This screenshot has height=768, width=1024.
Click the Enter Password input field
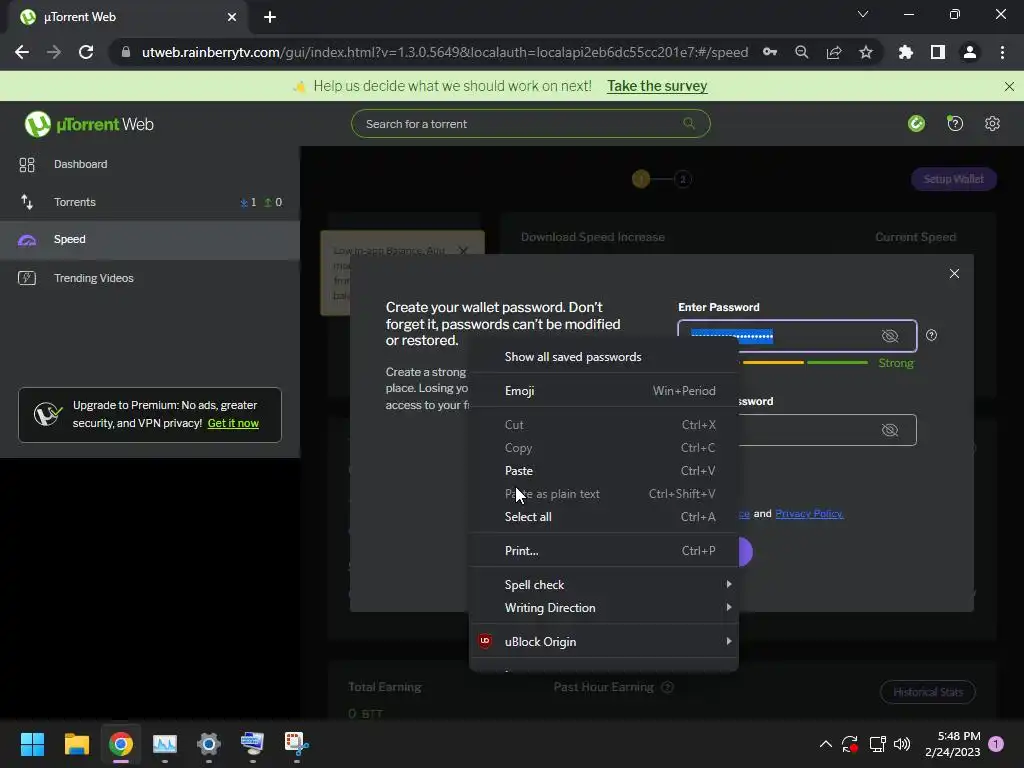tap(797, 336)
